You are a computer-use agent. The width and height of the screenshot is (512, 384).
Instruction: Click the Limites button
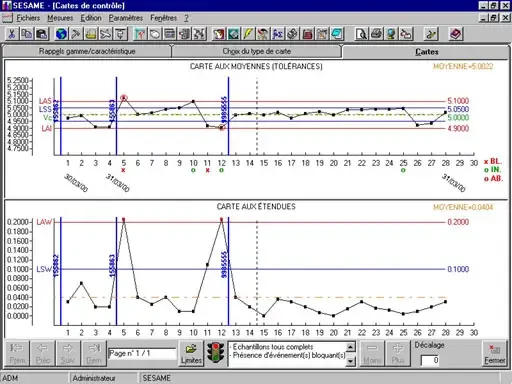tap(191, 354)
